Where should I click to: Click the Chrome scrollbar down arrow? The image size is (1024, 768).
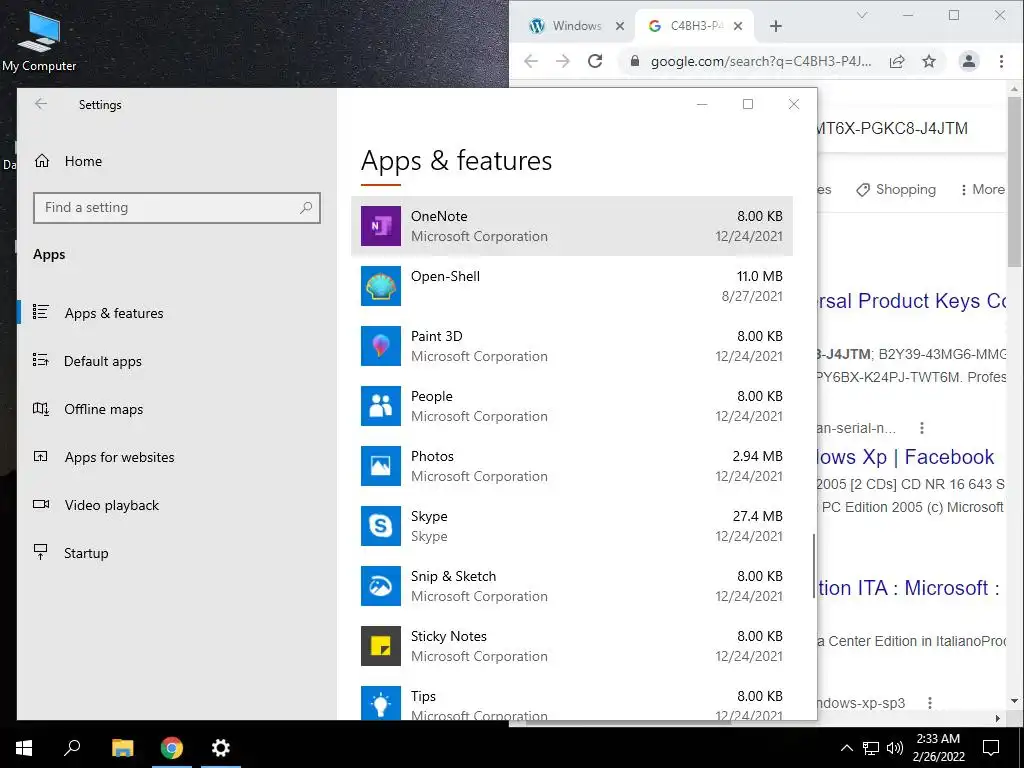click(x=1014, y=701)
